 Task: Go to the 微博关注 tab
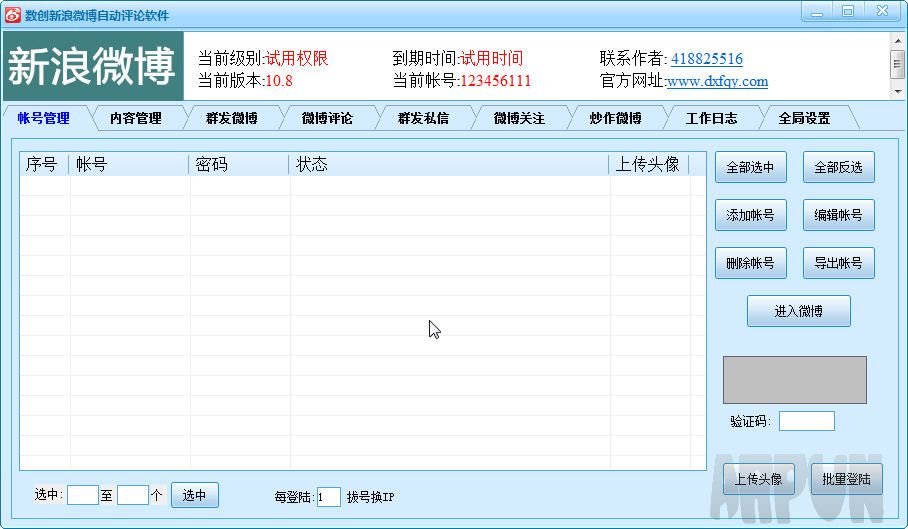[x=519, y=118]
